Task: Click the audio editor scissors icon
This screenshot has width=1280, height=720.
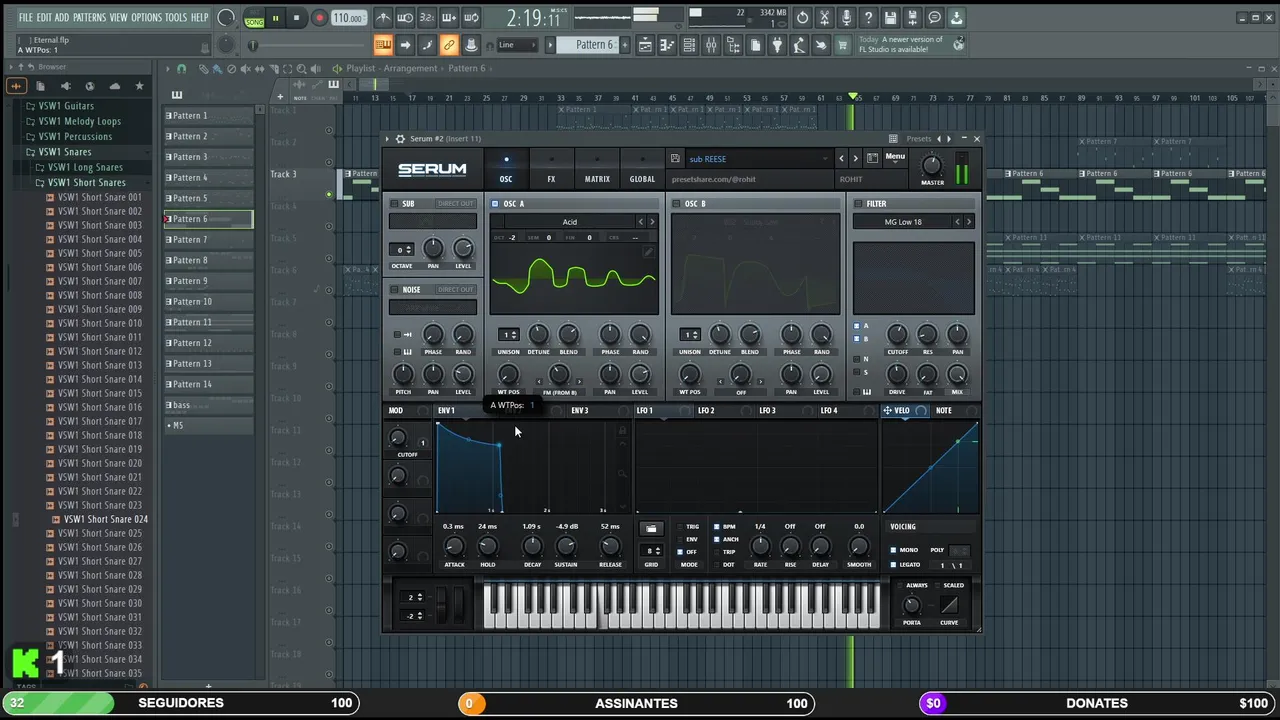Action: pyautogui.click(x=824, y=18)
